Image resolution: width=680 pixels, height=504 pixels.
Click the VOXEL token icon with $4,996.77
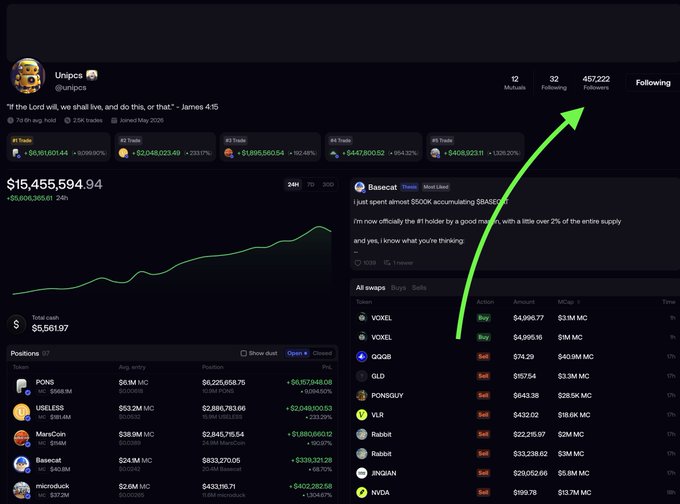point(362,317)
